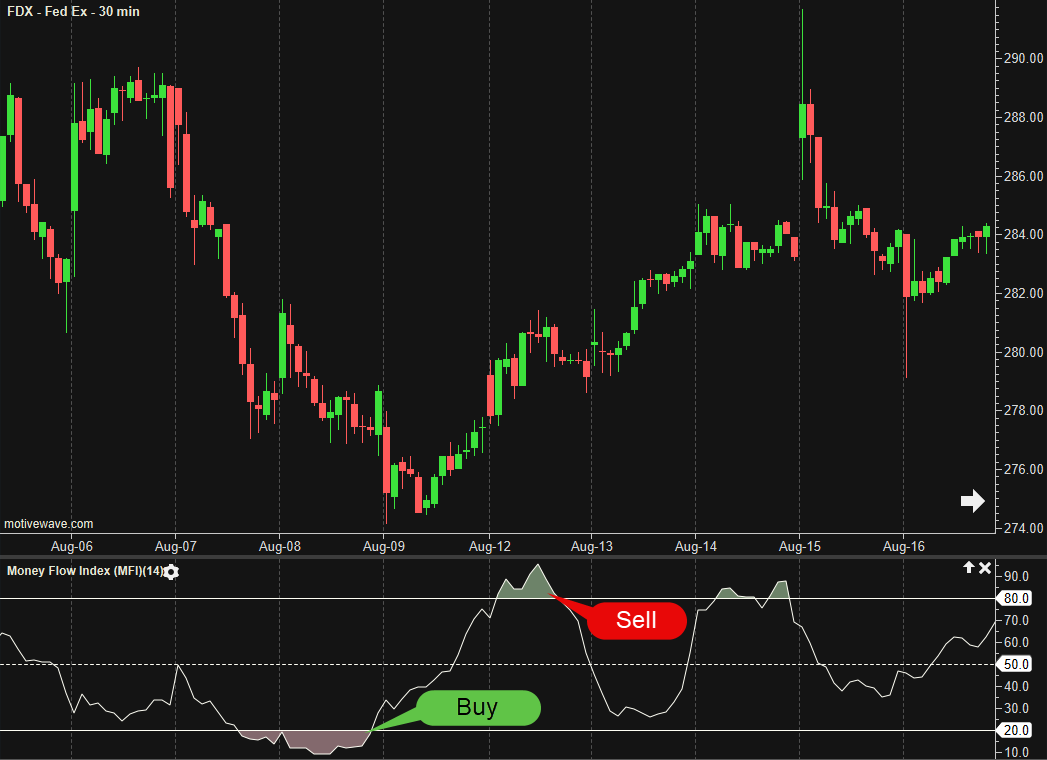Click the FDX - Fed Ex - 30 min title
This screenshot has height=760, width=1047.
click(73, 11)
